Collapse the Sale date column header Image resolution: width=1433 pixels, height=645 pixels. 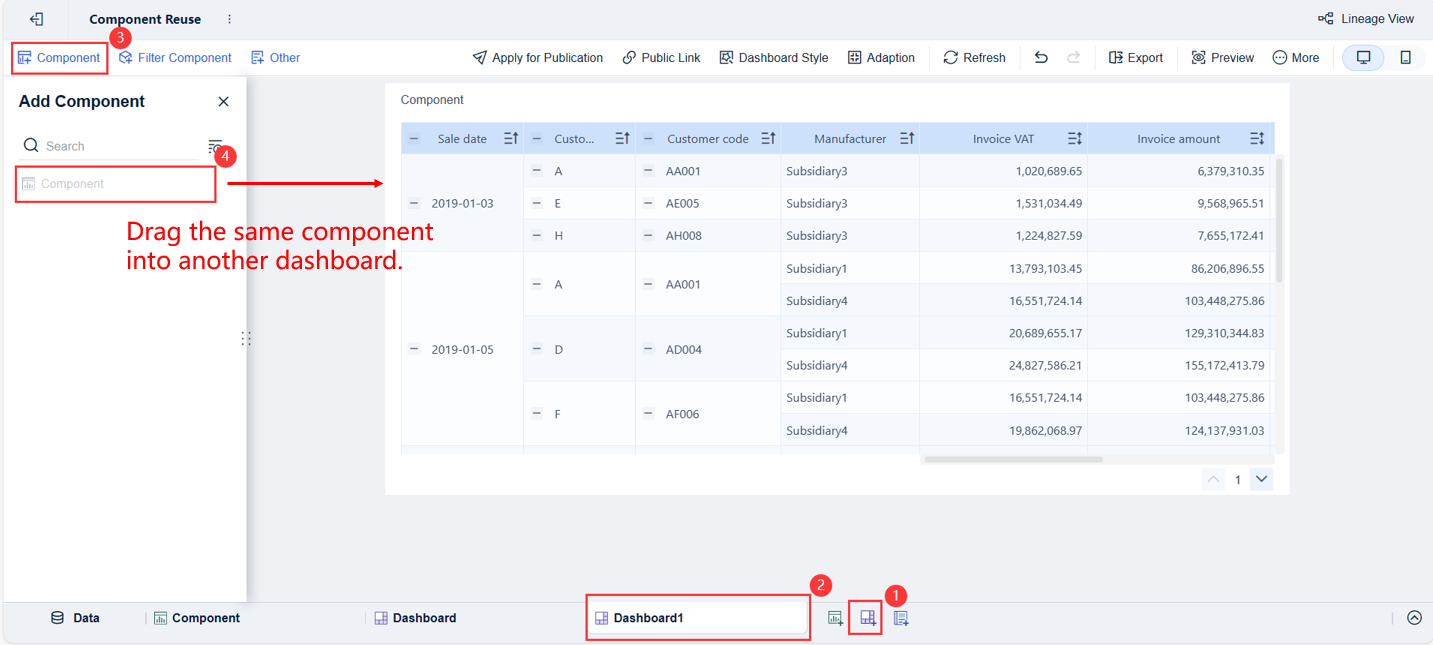414,139
